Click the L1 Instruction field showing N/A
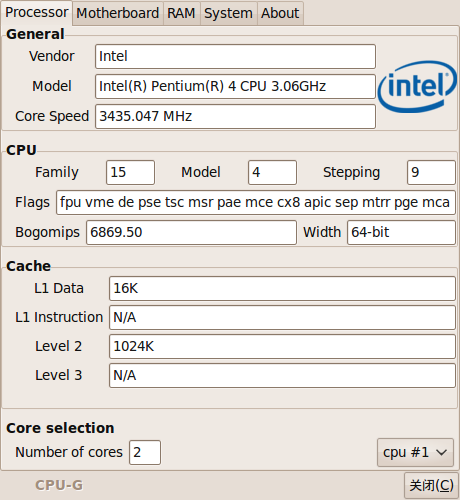The height and width of the screenshot is (500, 460). tap(282, 317)
